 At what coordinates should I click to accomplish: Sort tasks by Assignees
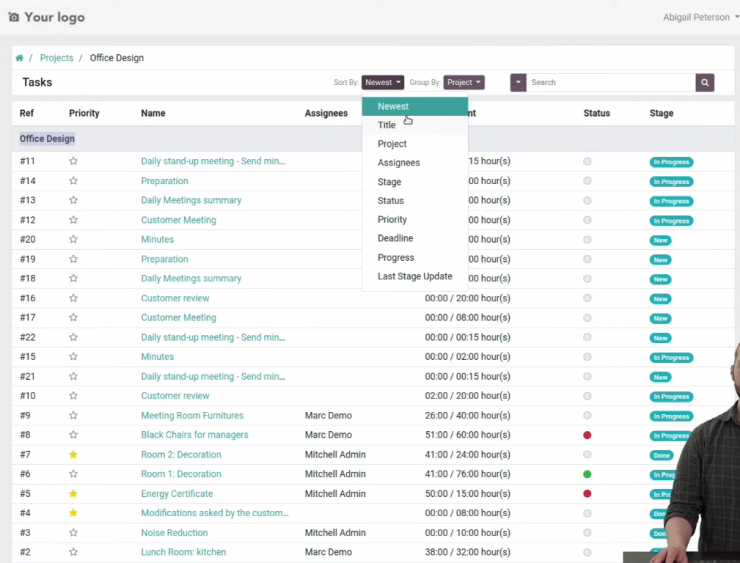point(415,163)
